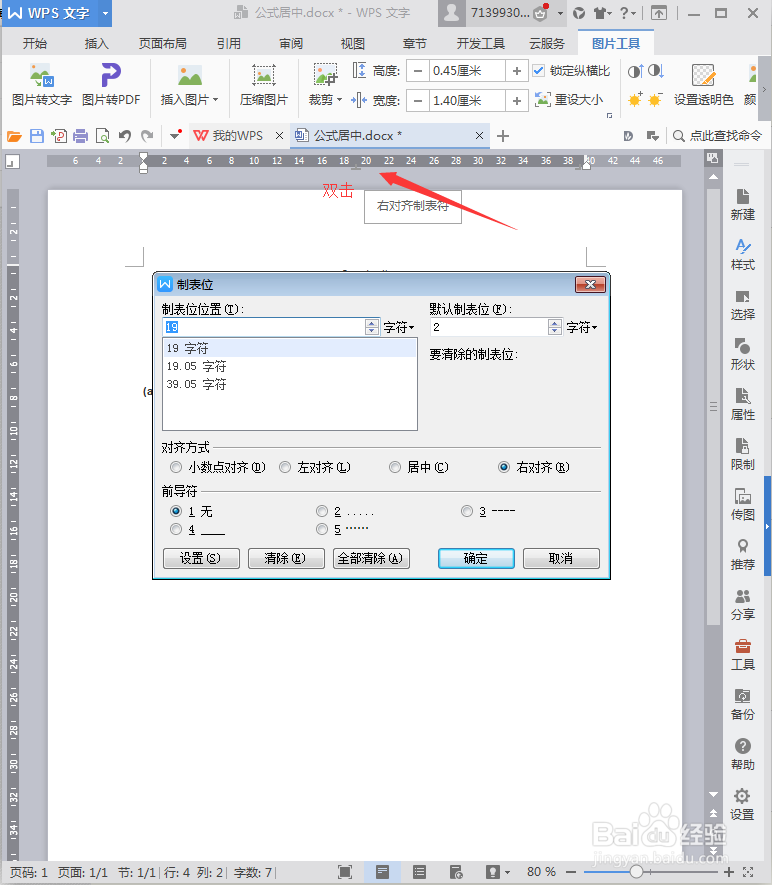This screenshot has height=885, width=772.
Task: Select the 裁剪 crop tool icon
Action: 325,75
